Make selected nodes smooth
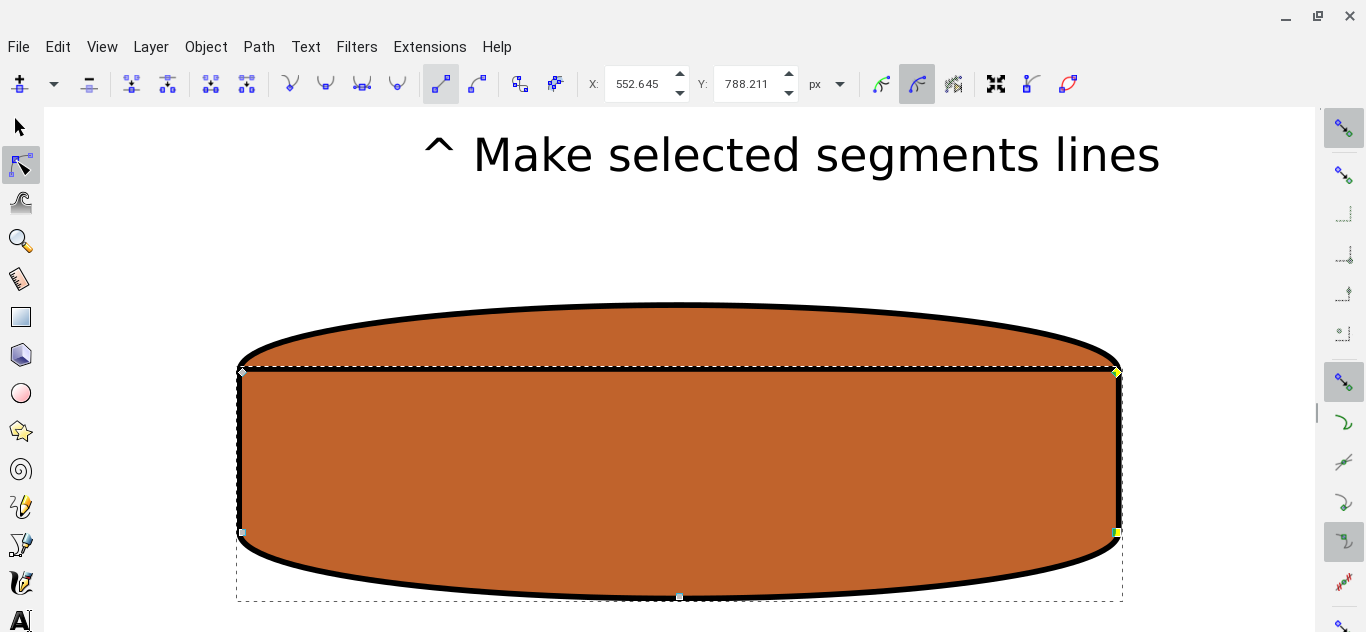This screenshot has width=1366, height=632. click(325, 84)
